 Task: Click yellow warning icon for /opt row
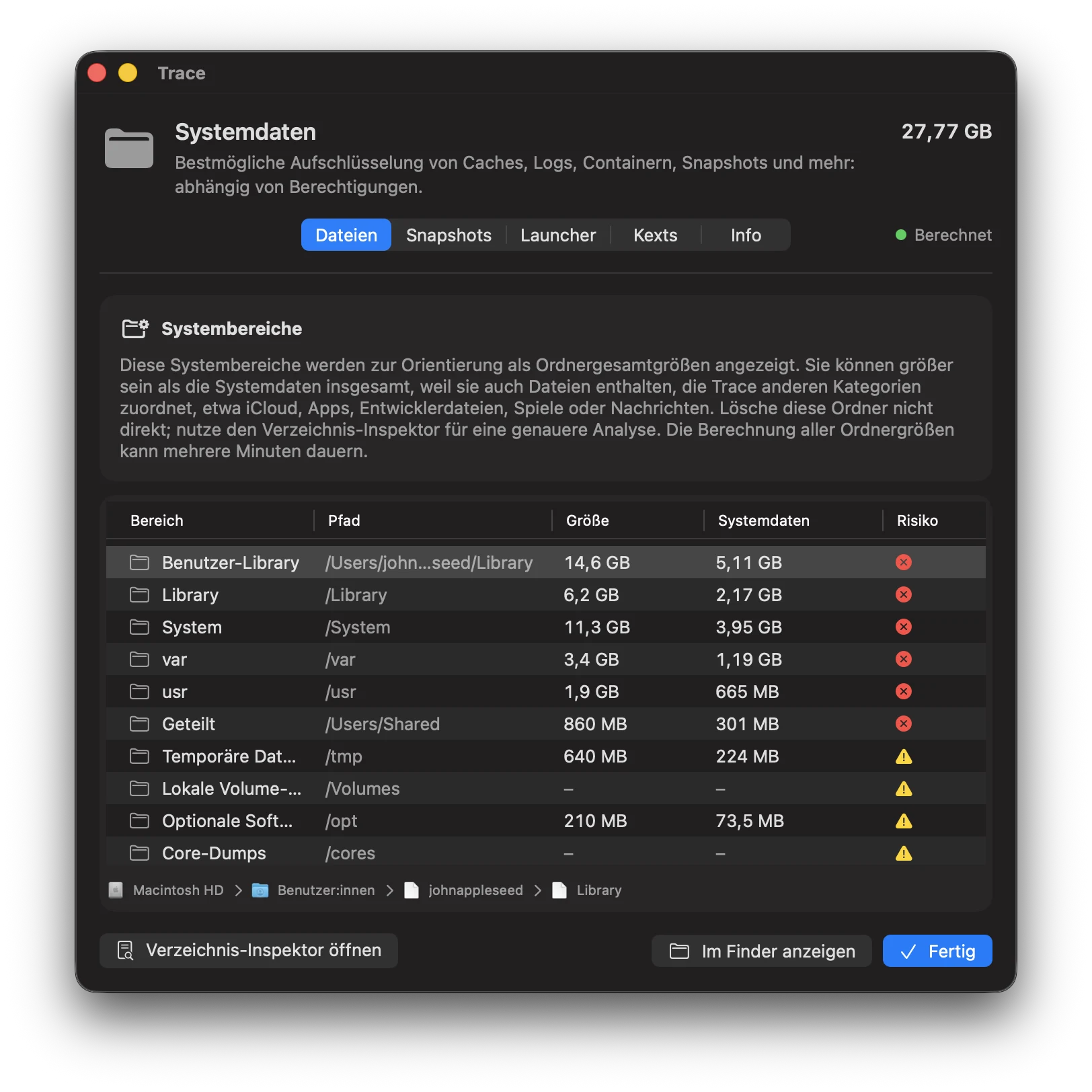[904, 821]
